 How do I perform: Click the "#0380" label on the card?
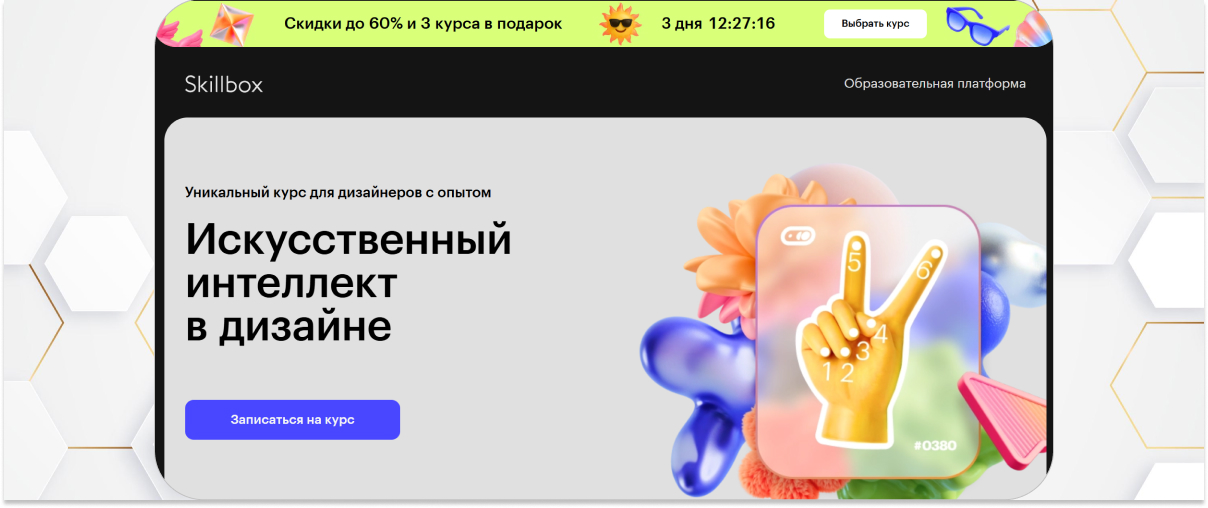[x=935, y=445]
